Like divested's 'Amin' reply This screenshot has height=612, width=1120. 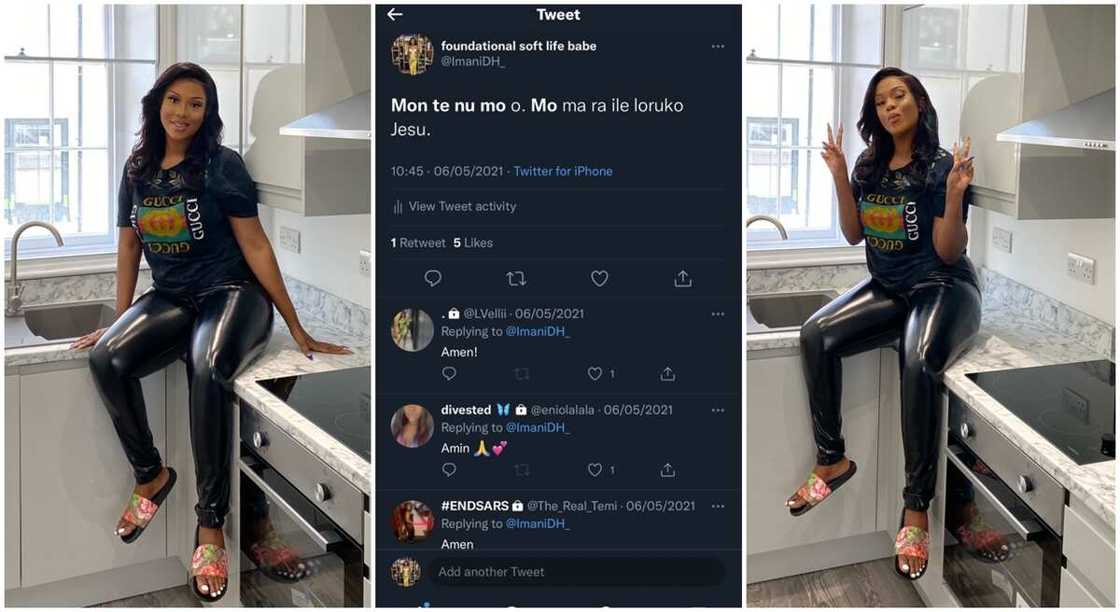(596, 470)
